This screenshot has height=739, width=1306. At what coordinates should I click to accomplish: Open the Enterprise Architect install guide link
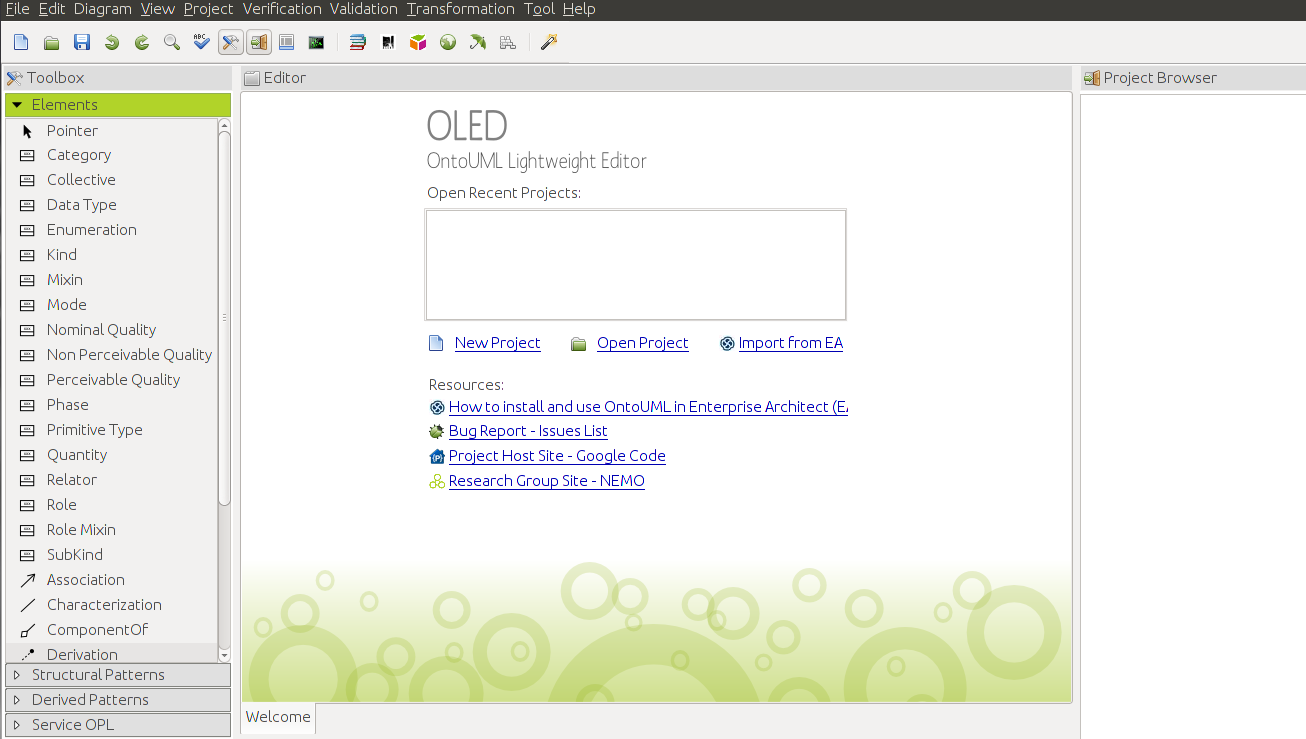click(648, 407)
